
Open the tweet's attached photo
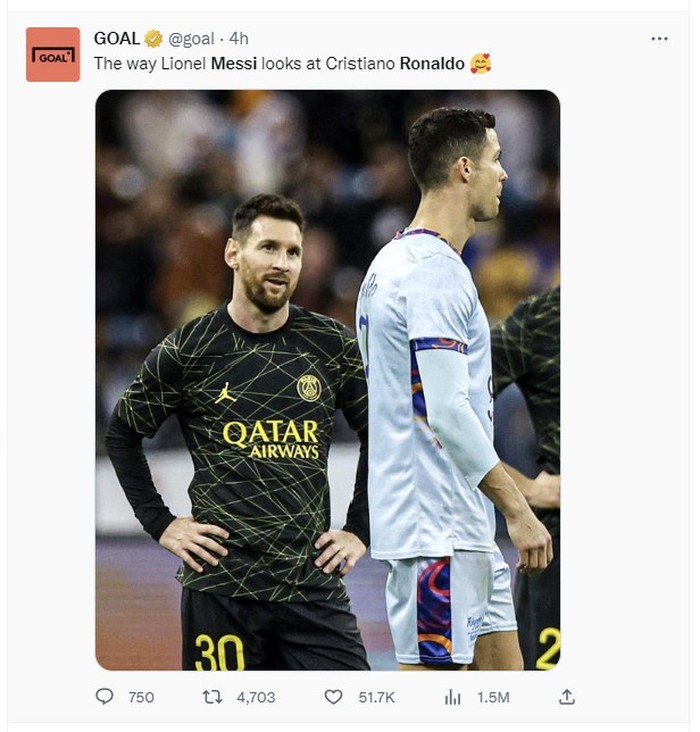coord(327,380)
